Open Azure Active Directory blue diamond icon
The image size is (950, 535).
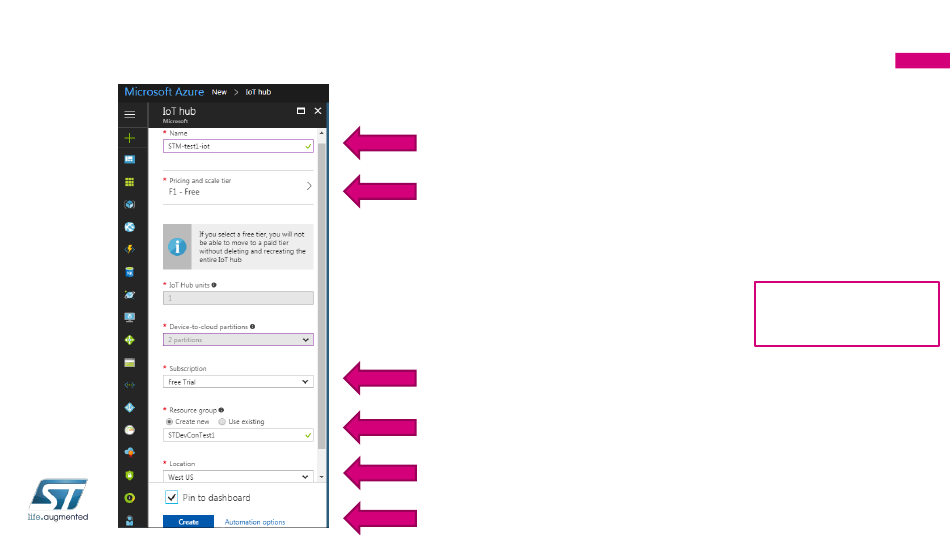coord(130,407)
